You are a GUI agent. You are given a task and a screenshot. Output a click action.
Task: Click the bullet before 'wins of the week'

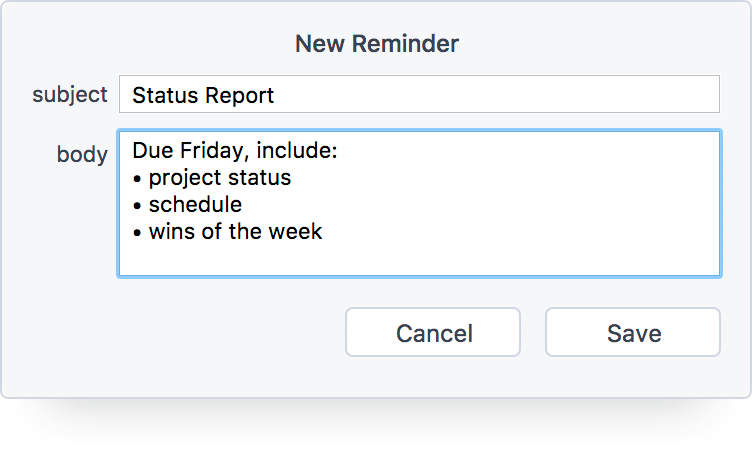tap(137, 233)
